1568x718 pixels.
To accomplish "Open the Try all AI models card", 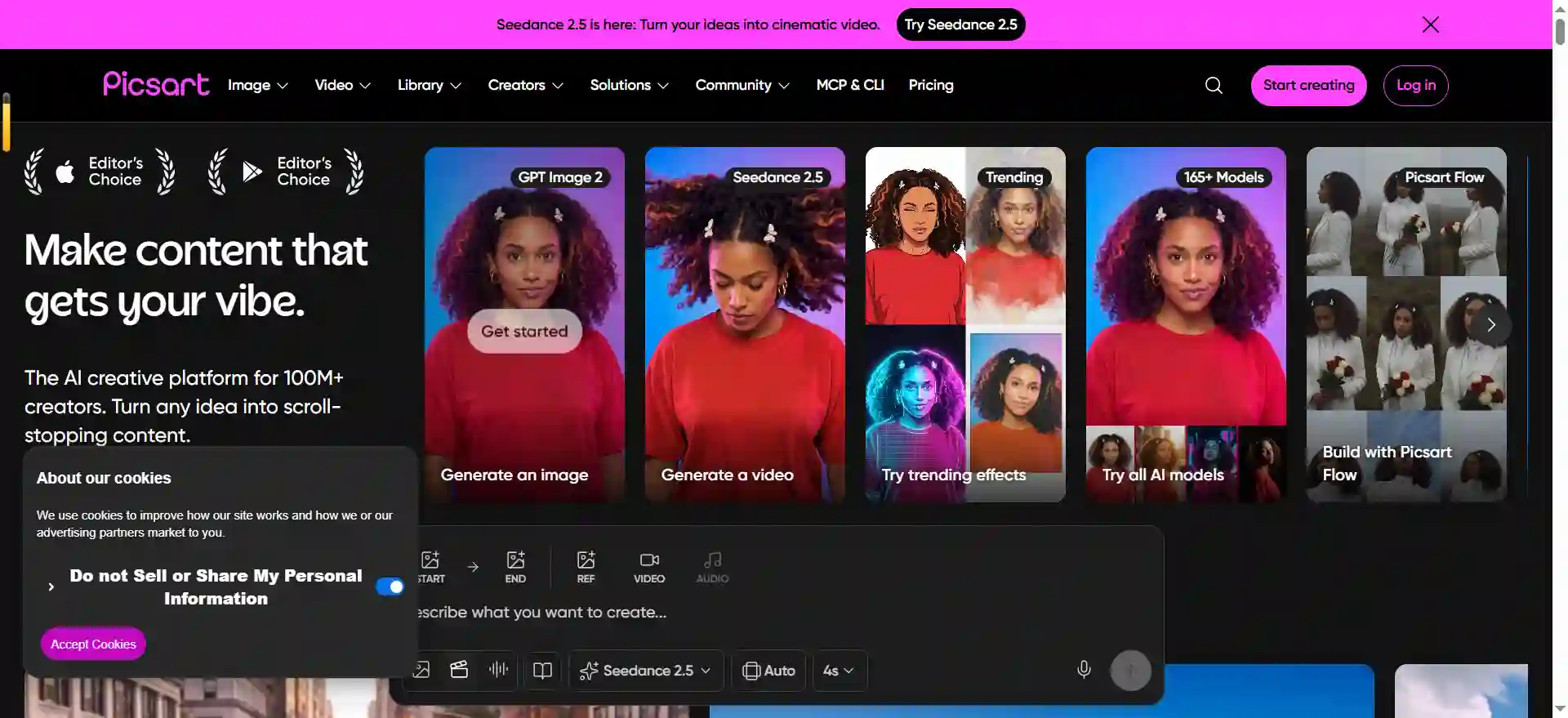I will point(1186,324).
